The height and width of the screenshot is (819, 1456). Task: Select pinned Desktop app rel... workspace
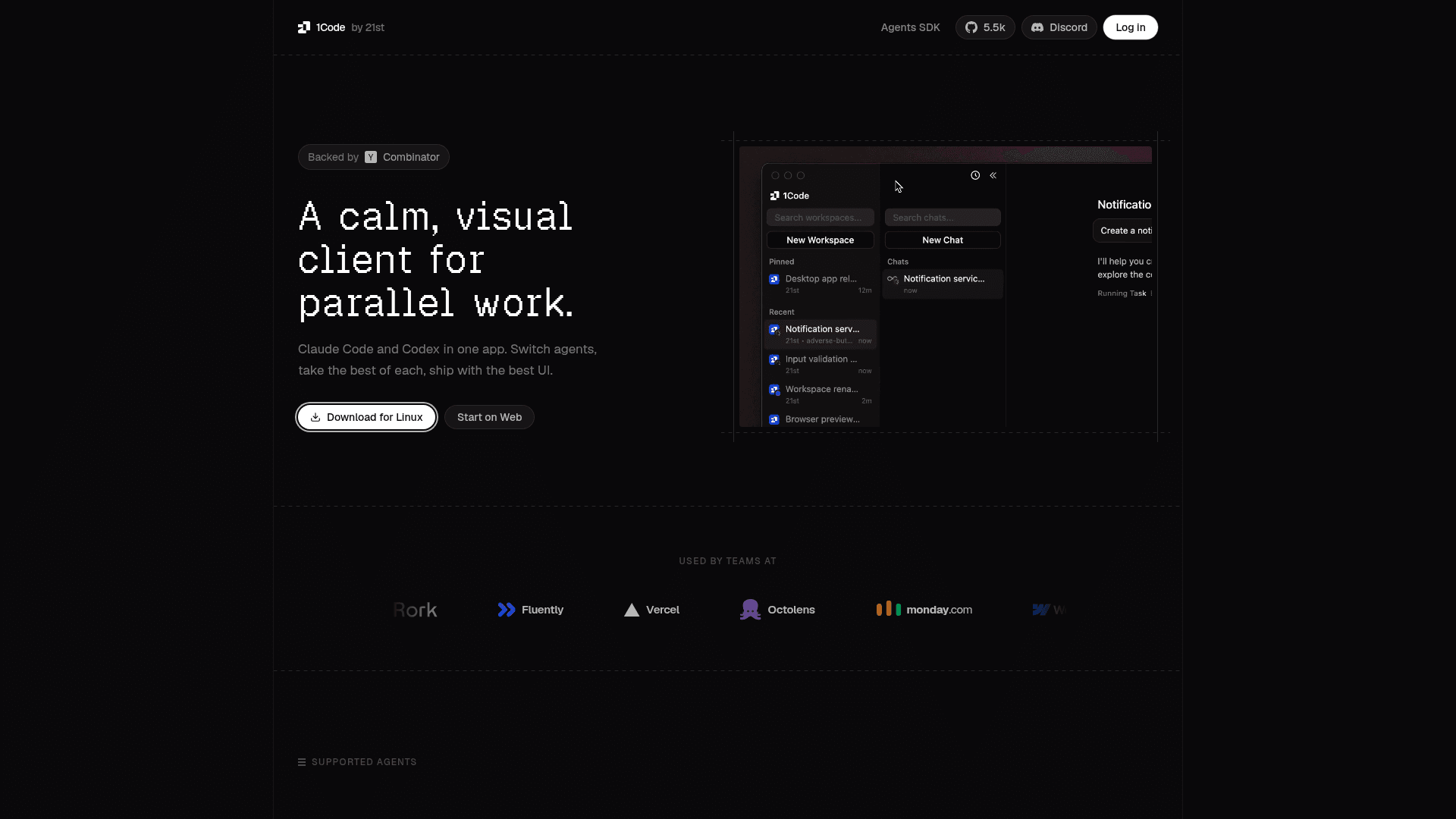(x=821, y=284)
